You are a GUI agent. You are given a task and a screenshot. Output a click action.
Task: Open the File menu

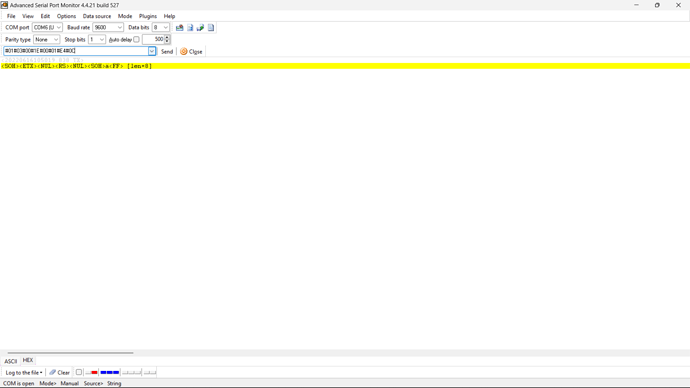pyautogui.click(x=11, y=16)
